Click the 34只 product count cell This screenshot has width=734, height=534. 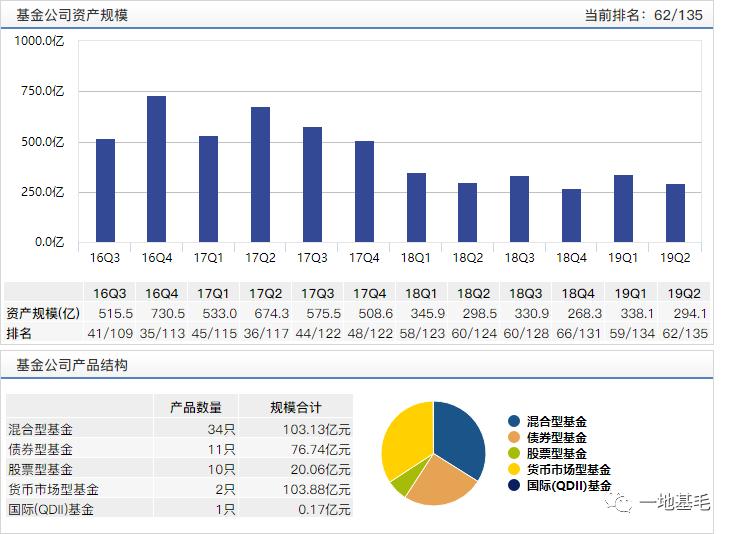(221, 429)
